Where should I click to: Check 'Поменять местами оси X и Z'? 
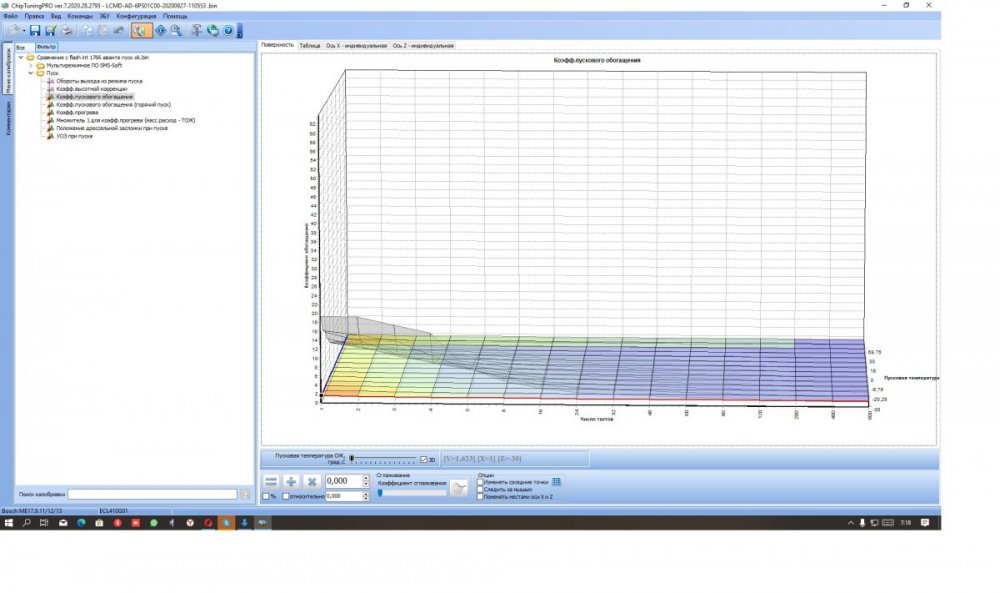click(x=481, y=496)
